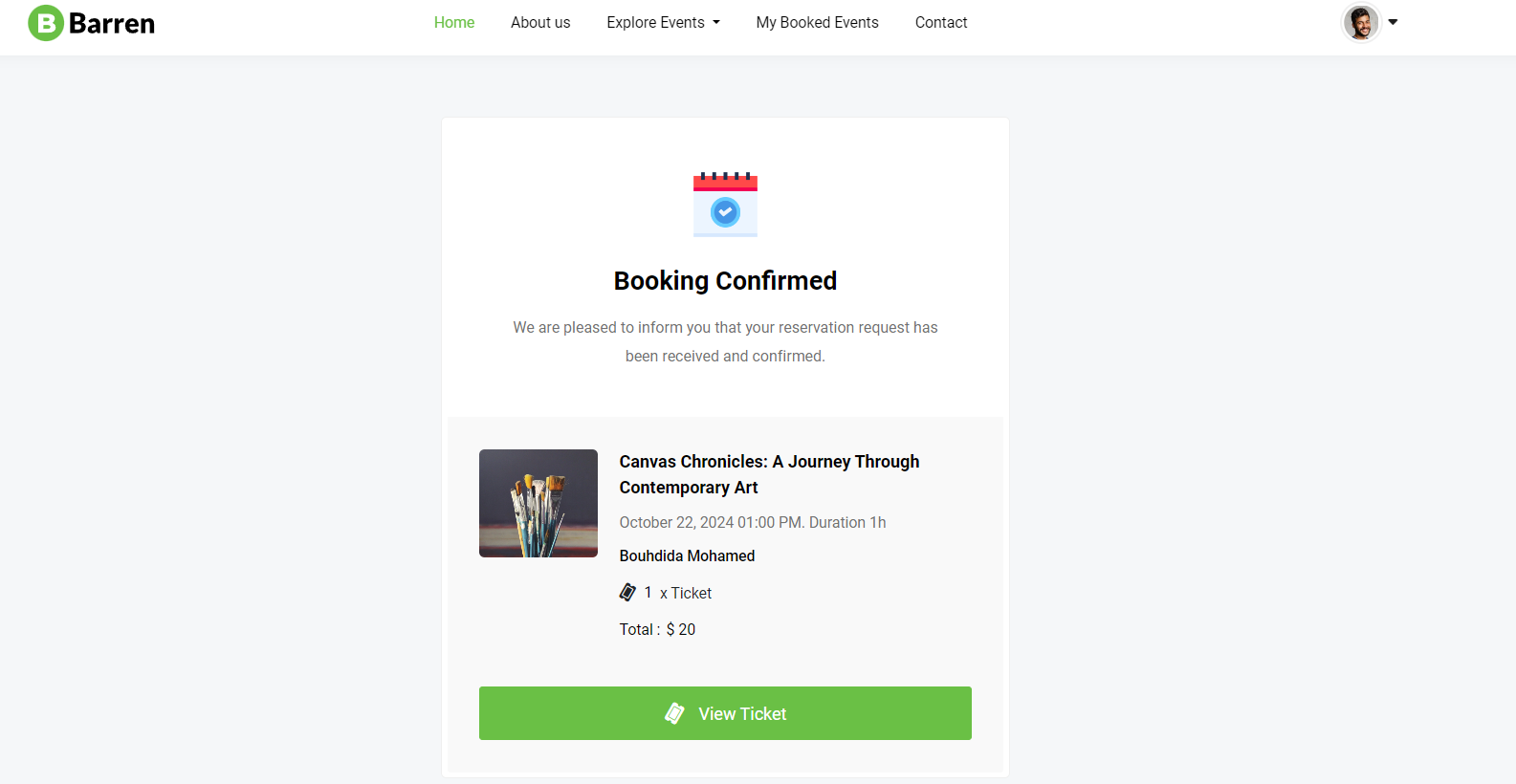This screenshot has width=1516, height=784.
Task: Click the green Barren B logo icon
Action: click(45, 23)
